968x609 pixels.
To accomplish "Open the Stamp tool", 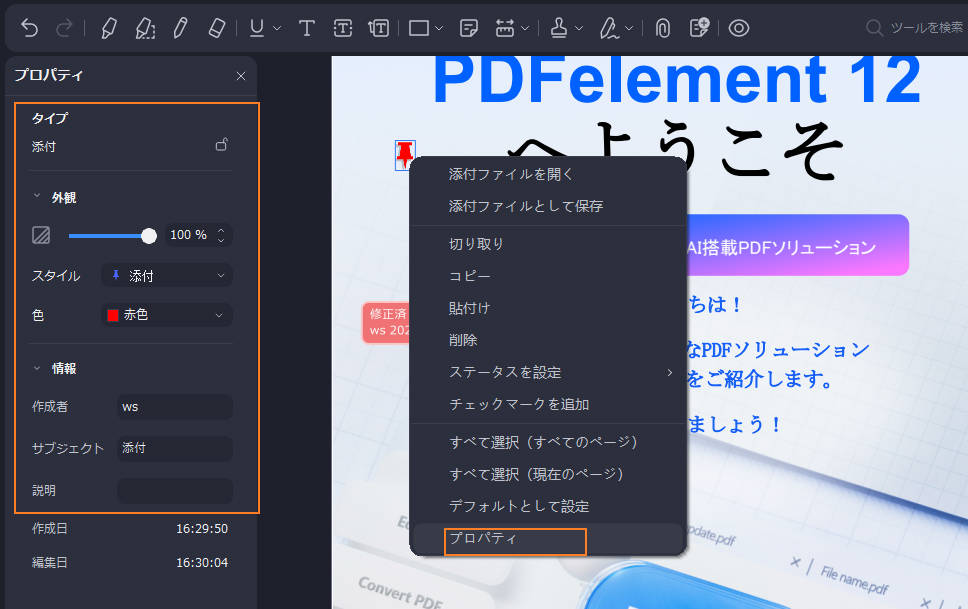I will click(x=560, y=28).
